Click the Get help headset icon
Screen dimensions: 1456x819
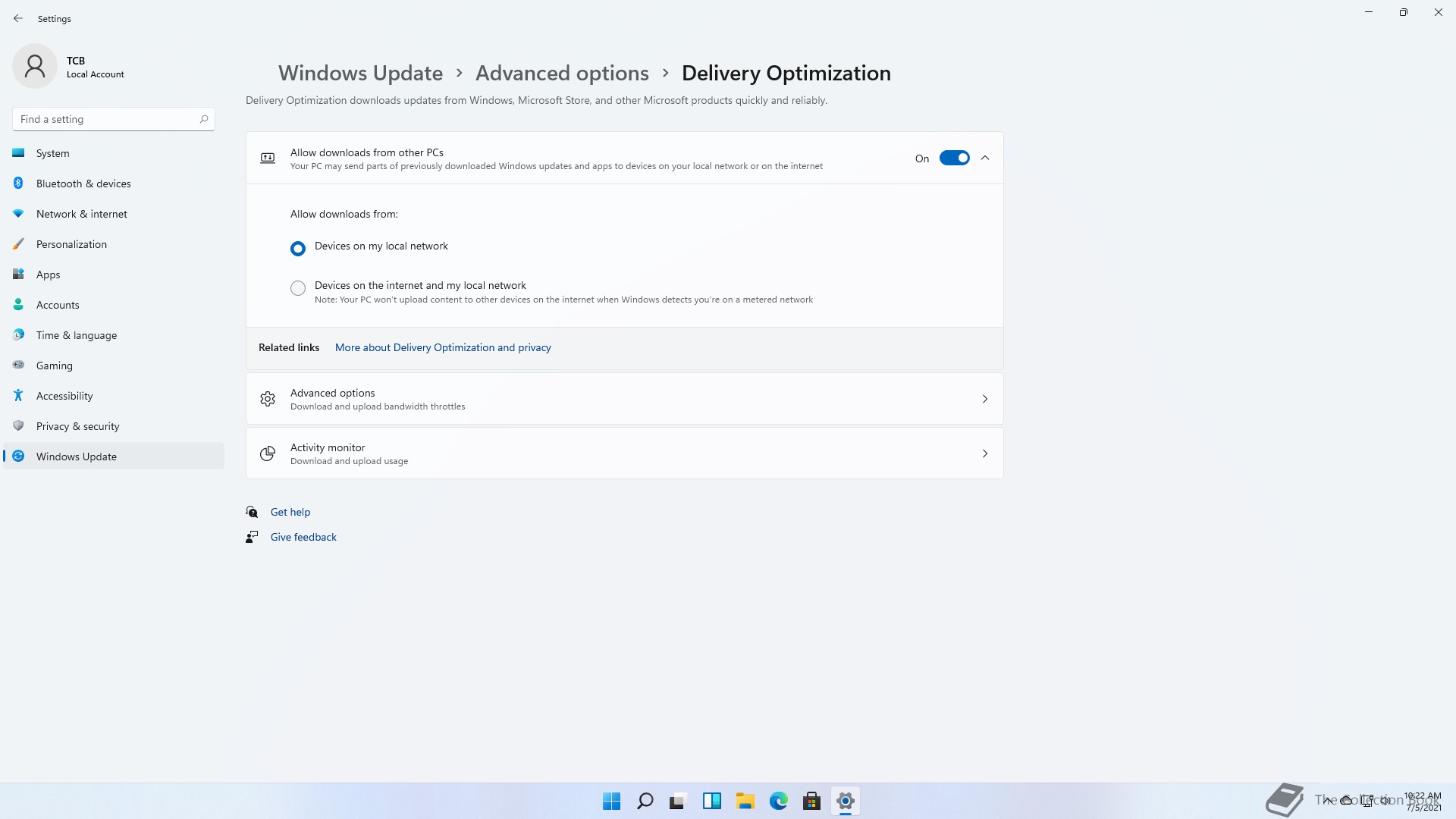[252, 512]
